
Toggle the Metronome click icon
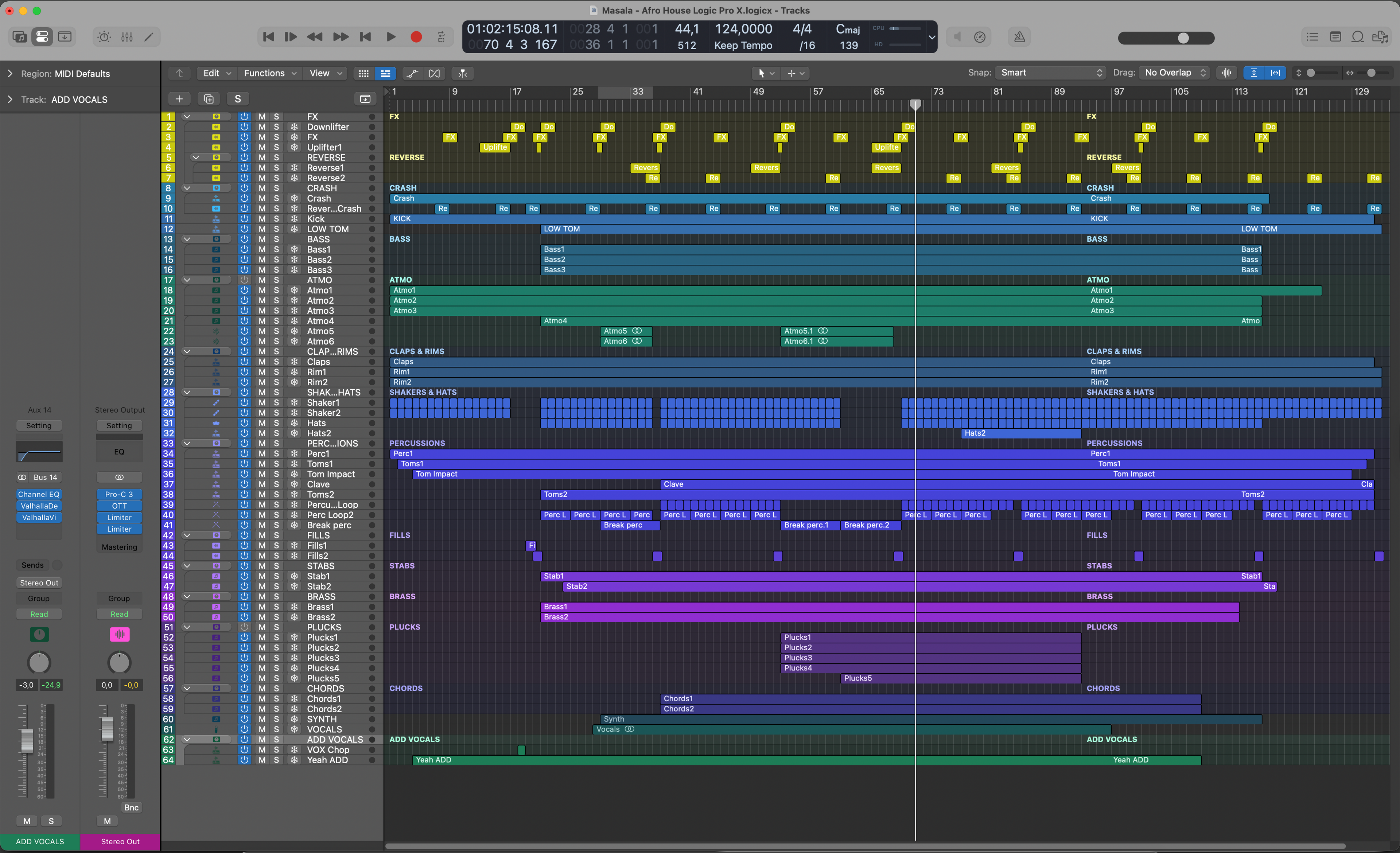click(x=1020, y=37)
